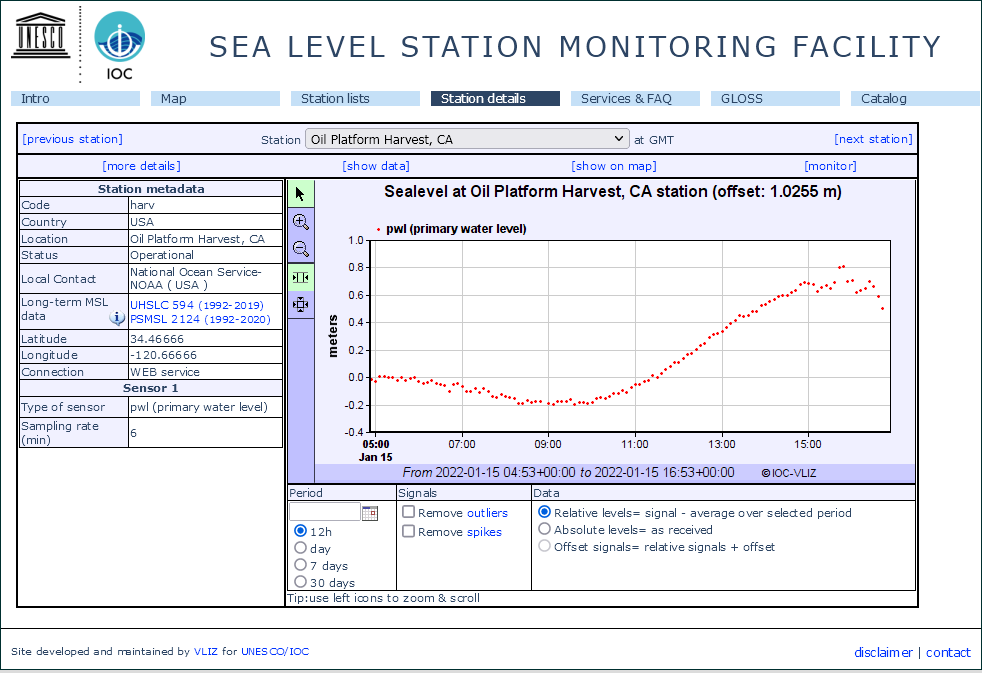Image resolution: width=982 pixels, height=673 pixels.
Task: Open the calendar date picker icon
Action: 370,513
